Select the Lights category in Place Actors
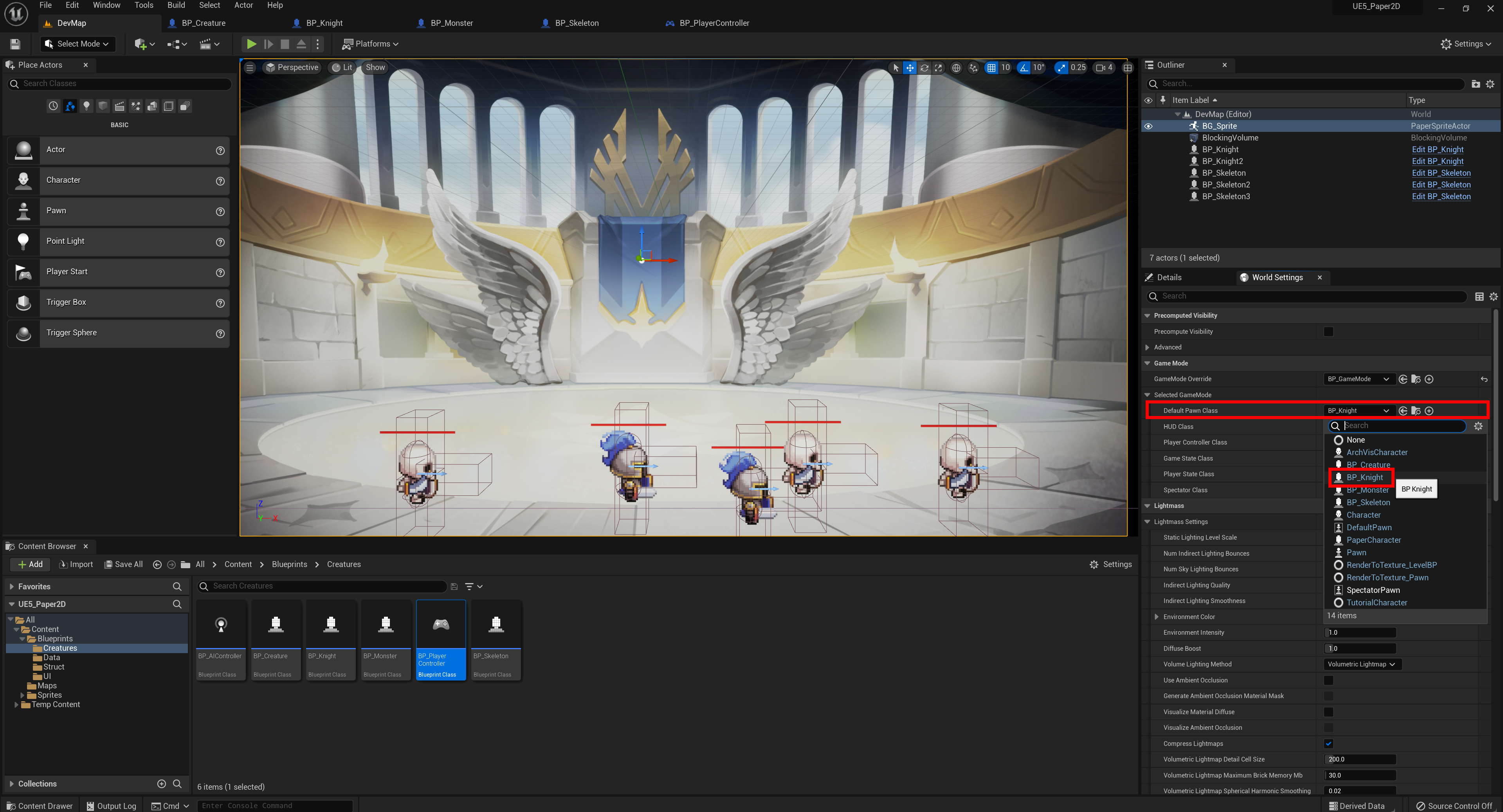 pyautogui.click(x=87, y=106)
